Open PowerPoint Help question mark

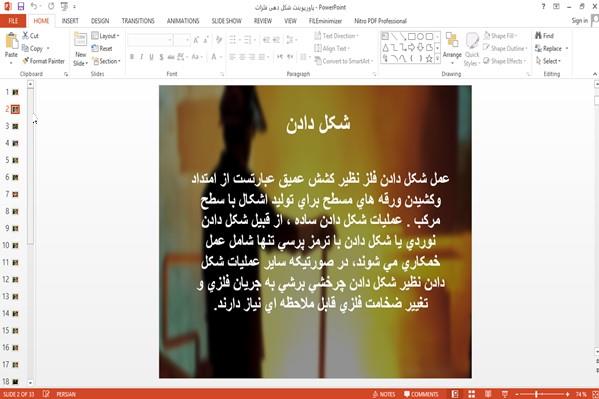click(543, 6)
